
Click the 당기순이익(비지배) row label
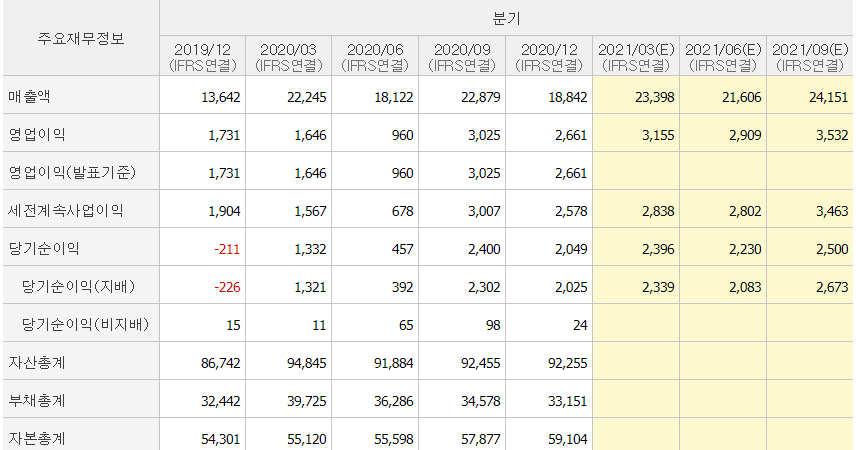click(x=86, y=324)
